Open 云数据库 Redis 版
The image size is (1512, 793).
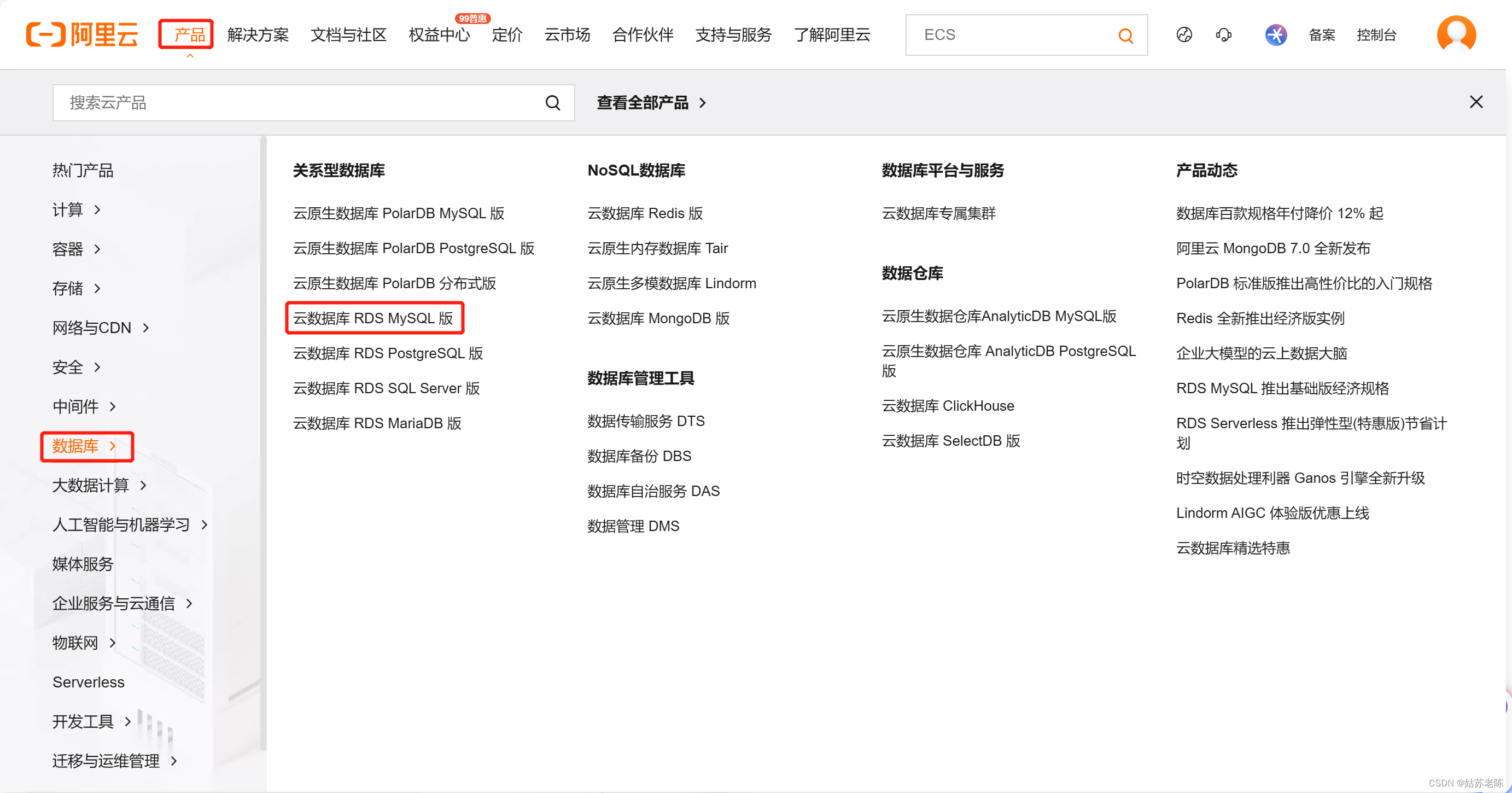click(645, 213)
